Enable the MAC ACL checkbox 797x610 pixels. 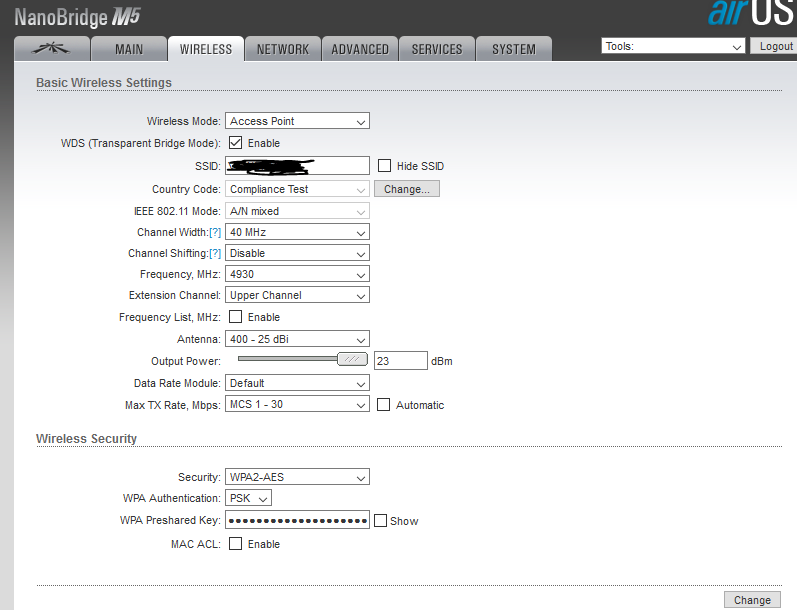point(236,544)
